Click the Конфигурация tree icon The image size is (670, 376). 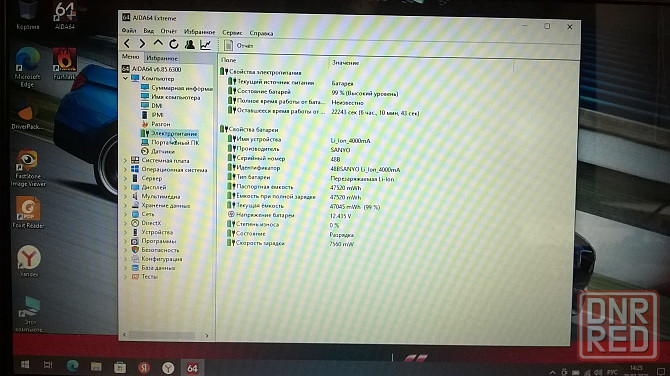tap(135, 259)
